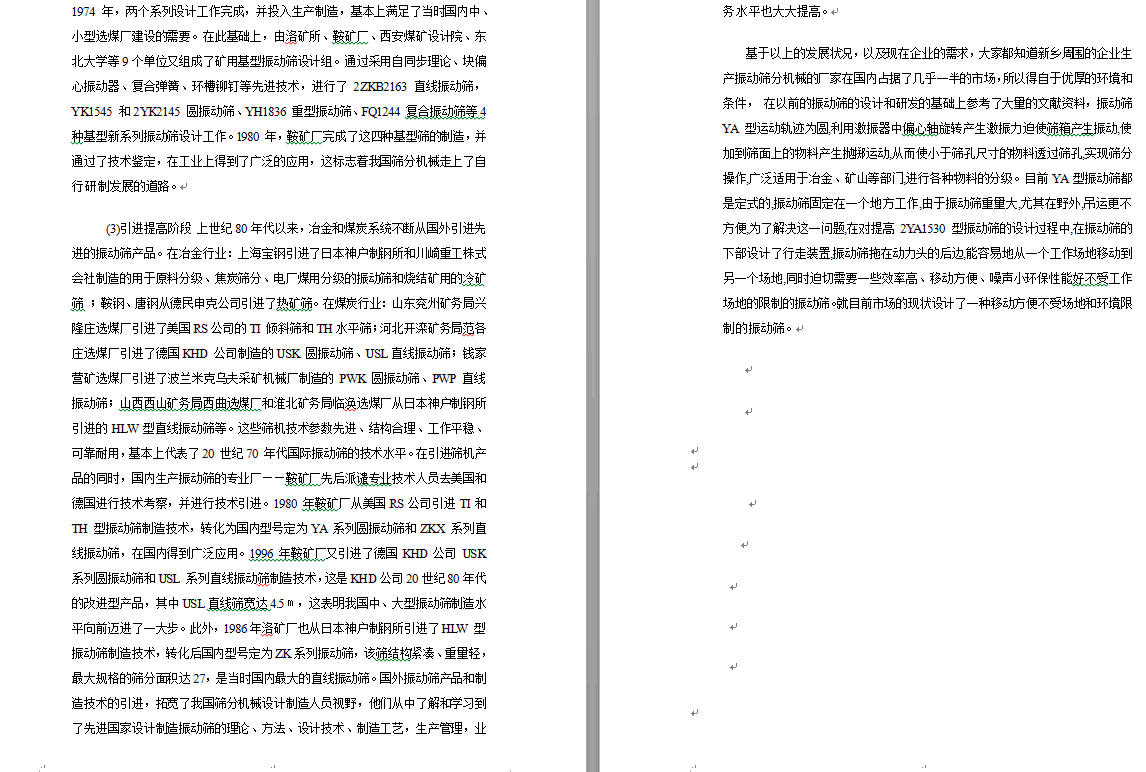The width and height of the screenshot is (1146, 772).
Task: Click the number "27" after 筛分面积达
Action: click(x=200, y=678)
